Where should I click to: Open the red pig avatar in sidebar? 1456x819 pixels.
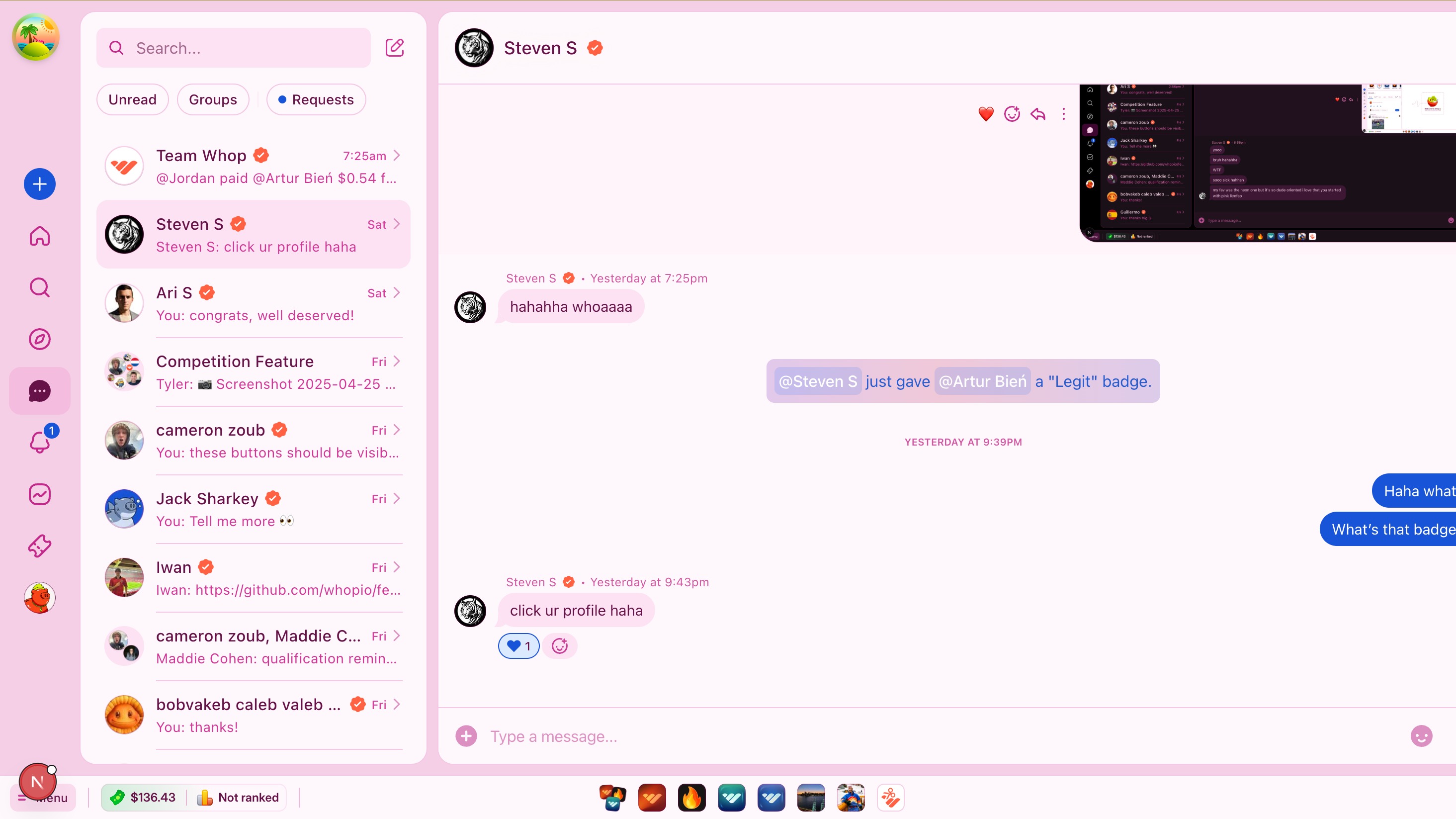pos(40,598)
